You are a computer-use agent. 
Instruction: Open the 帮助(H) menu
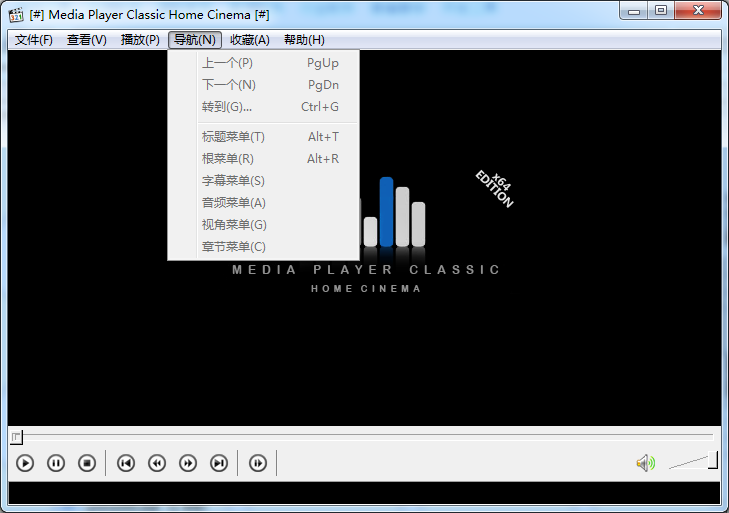pyautogui.click(x=304, y=40)
